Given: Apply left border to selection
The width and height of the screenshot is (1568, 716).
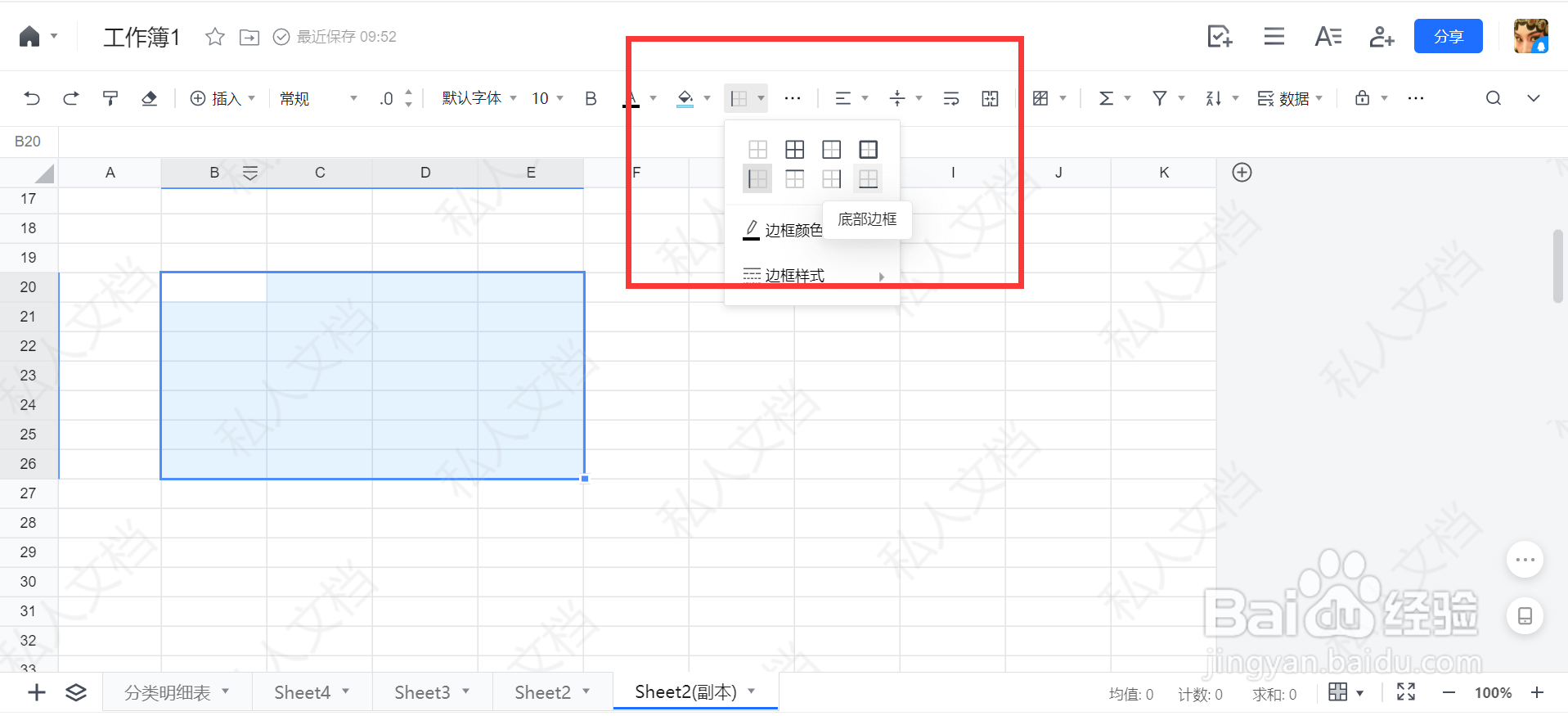Looking at the screenshot, I should pos(758,178).
